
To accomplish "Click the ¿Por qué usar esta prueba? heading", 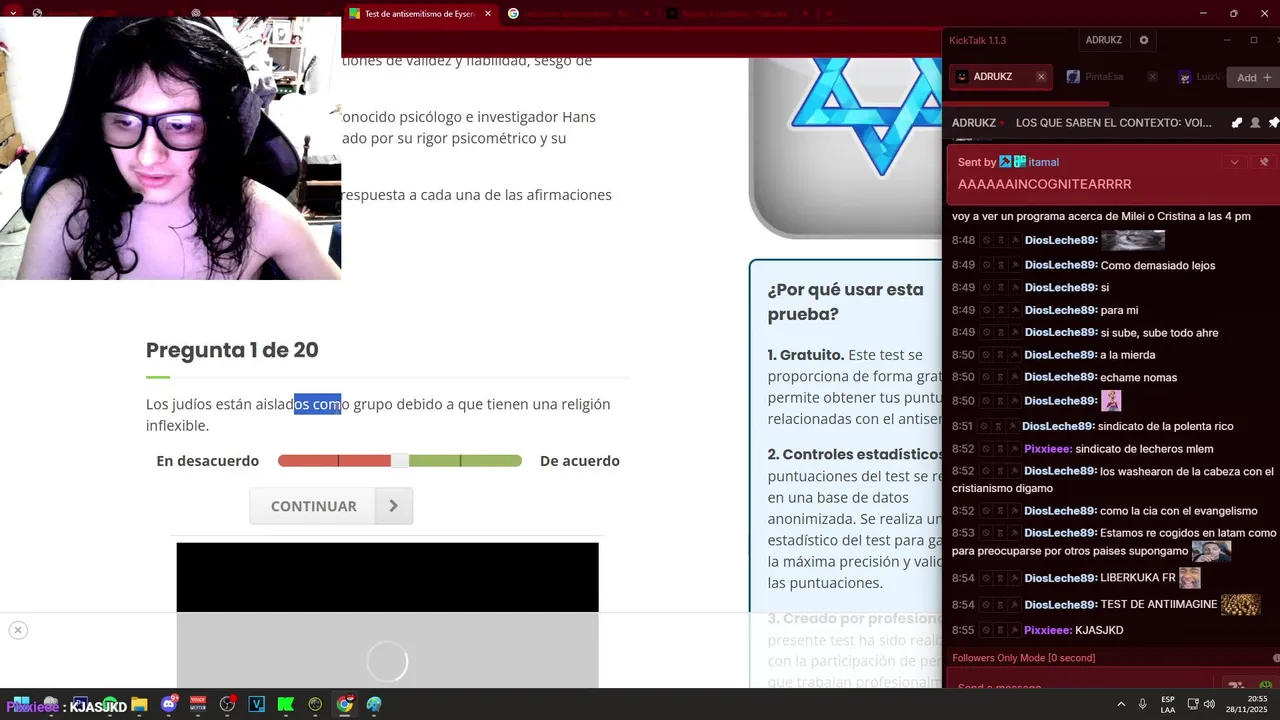I will click(846, 301).
